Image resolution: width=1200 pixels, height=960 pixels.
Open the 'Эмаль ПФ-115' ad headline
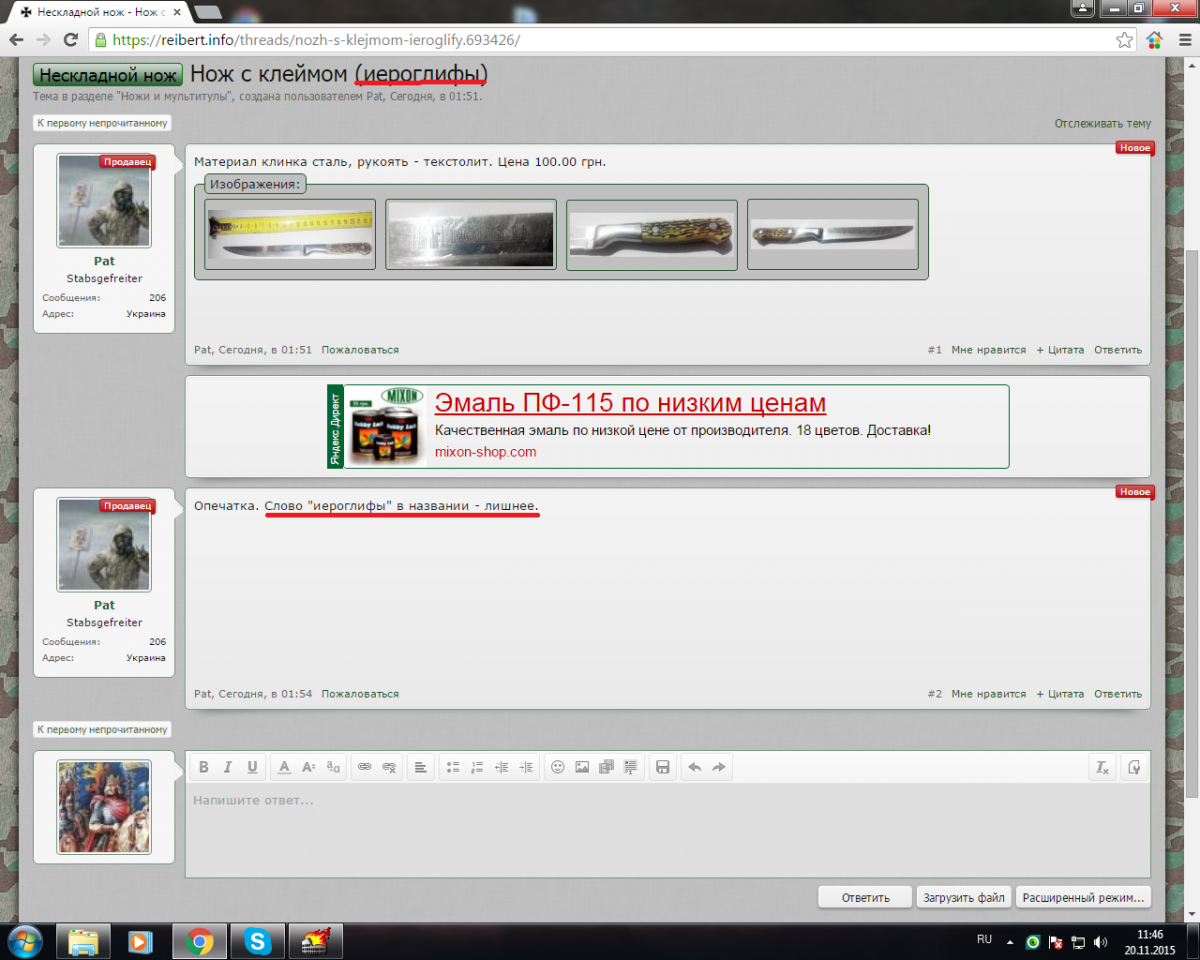(630, 403)
